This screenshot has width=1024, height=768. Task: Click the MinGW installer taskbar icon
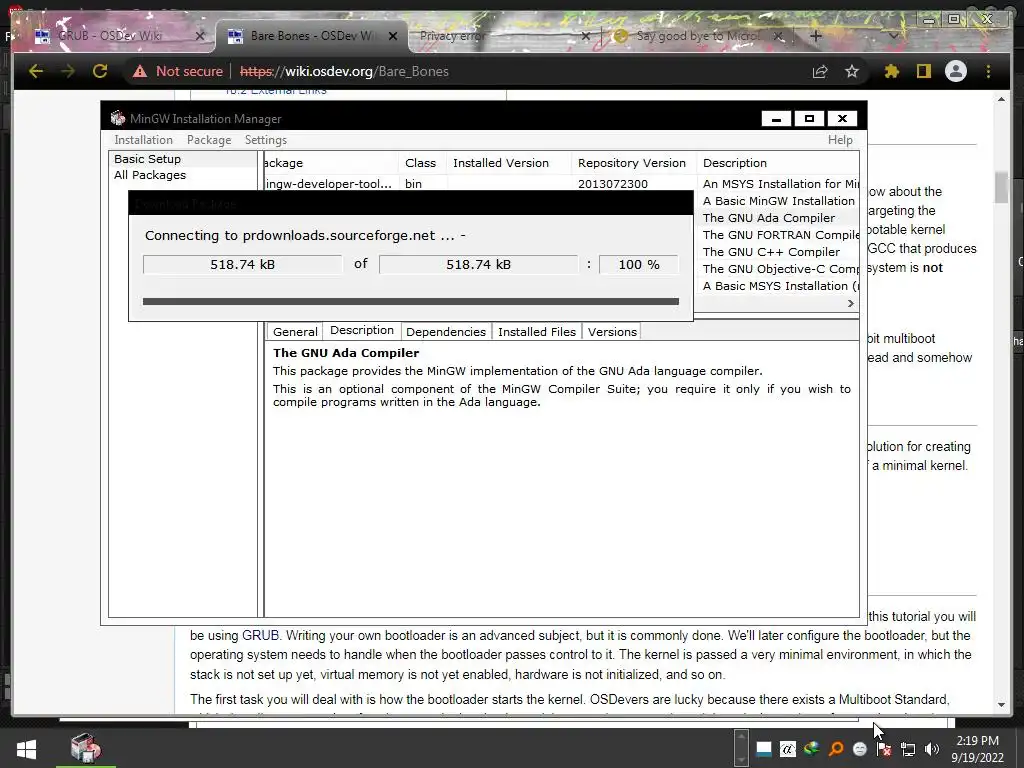[x=86, y=748]
